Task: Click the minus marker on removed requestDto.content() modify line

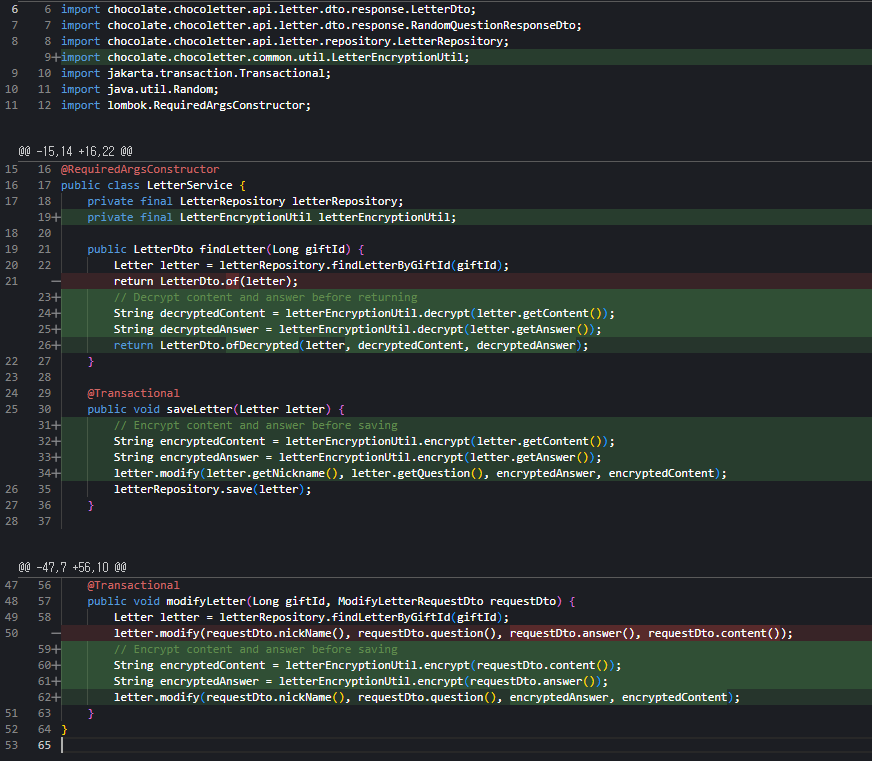Action: [x=55, y=633]
